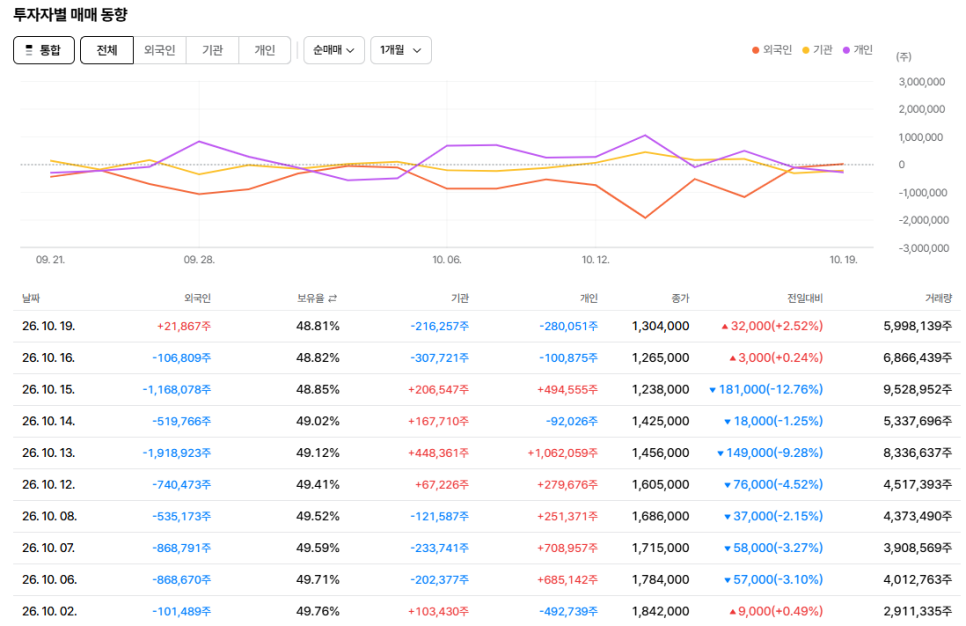Click the 10. 12. date marker on chart

pos(596,260)
